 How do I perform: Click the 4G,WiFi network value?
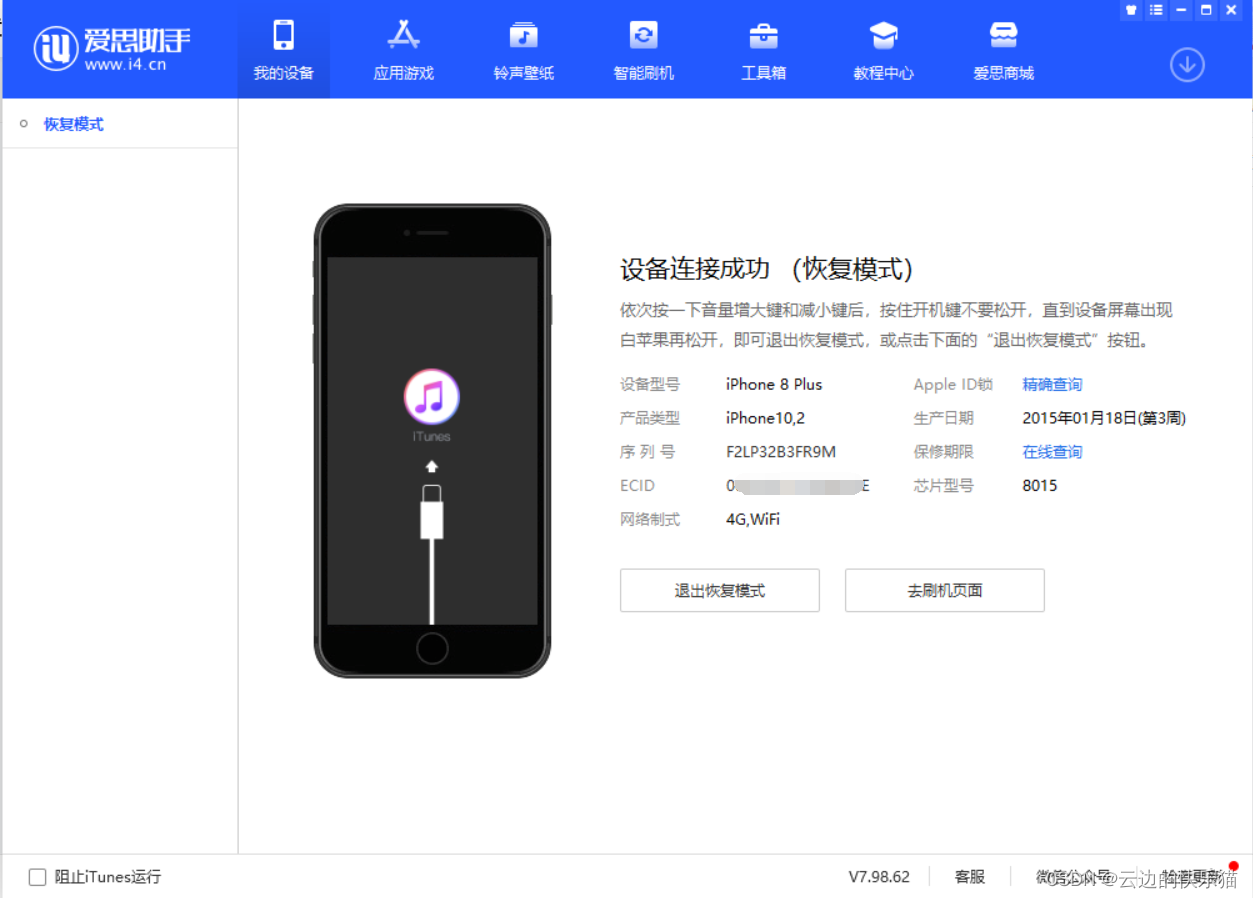tap(753, 519)
